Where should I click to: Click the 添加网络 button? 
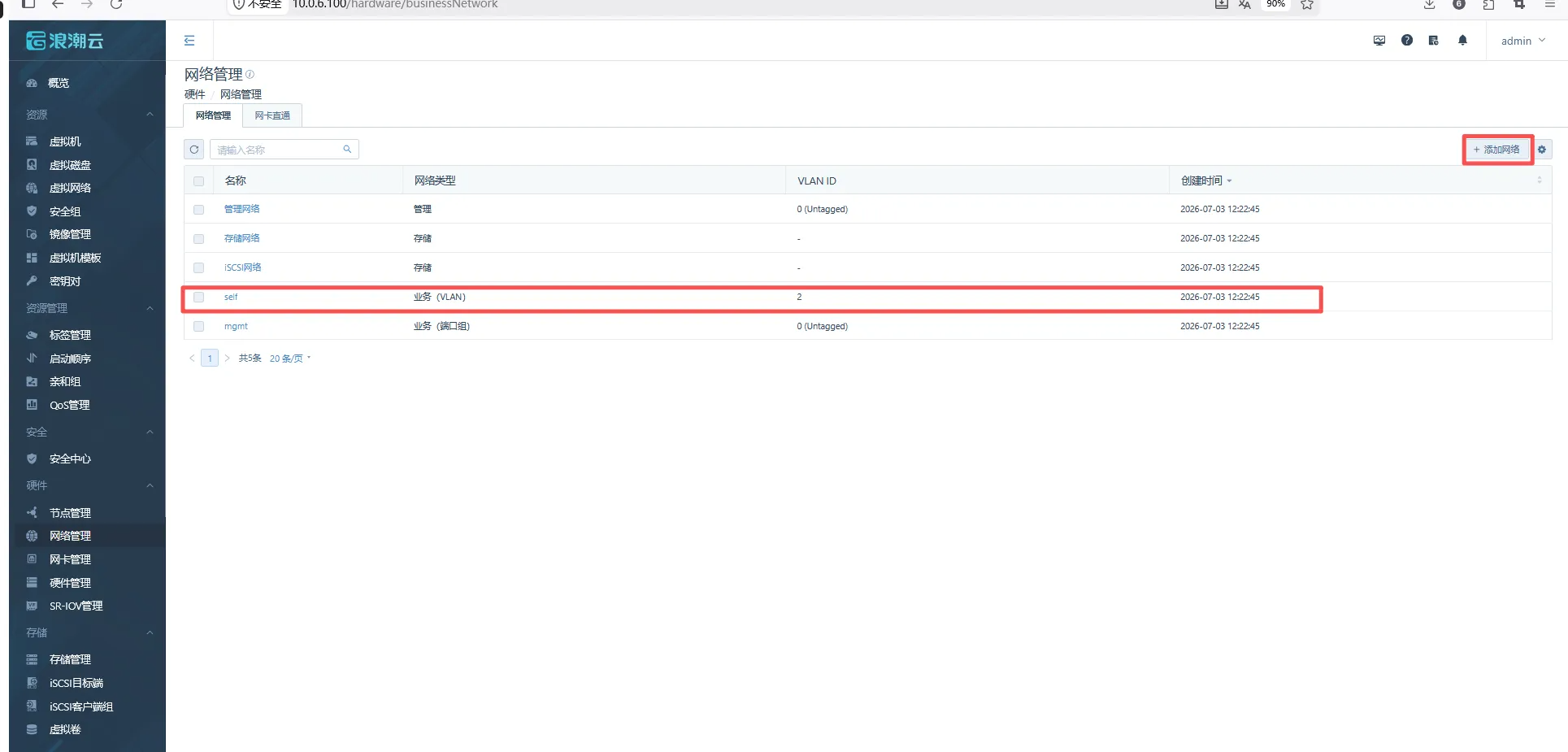(x=1496, y=150)
